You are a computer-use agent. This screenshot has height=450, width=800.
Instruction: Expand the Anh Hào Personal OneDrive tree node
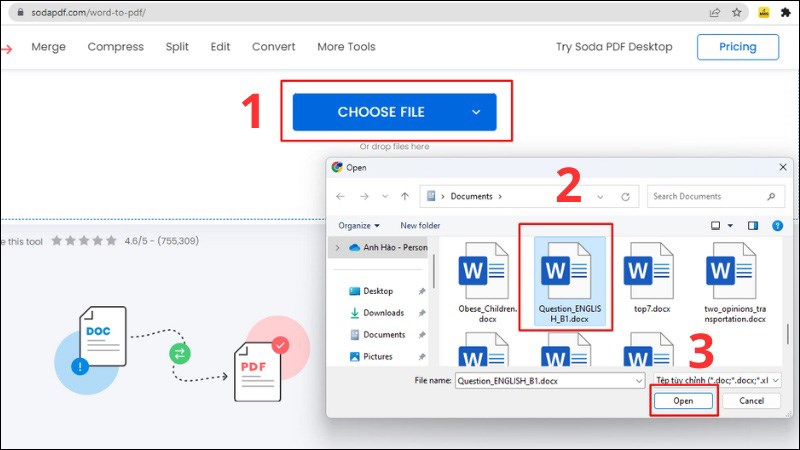[x=338, y=247]
